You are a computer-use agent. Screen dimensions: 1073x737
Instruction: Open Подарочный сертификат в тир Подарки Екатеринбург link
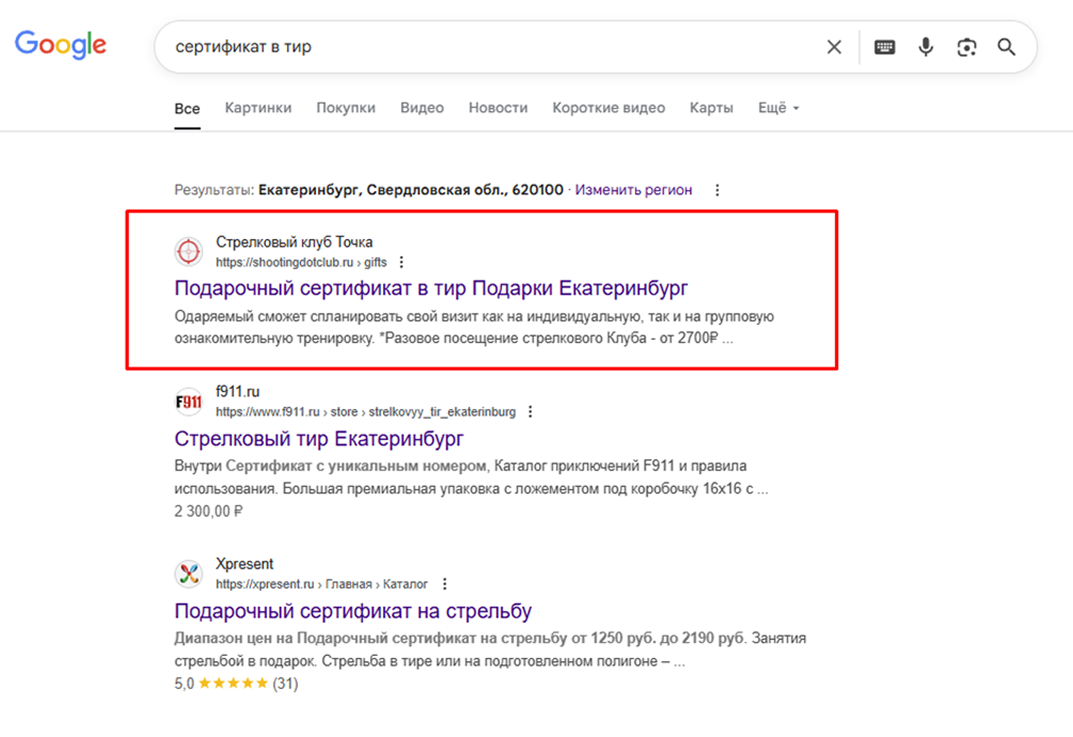431,289
